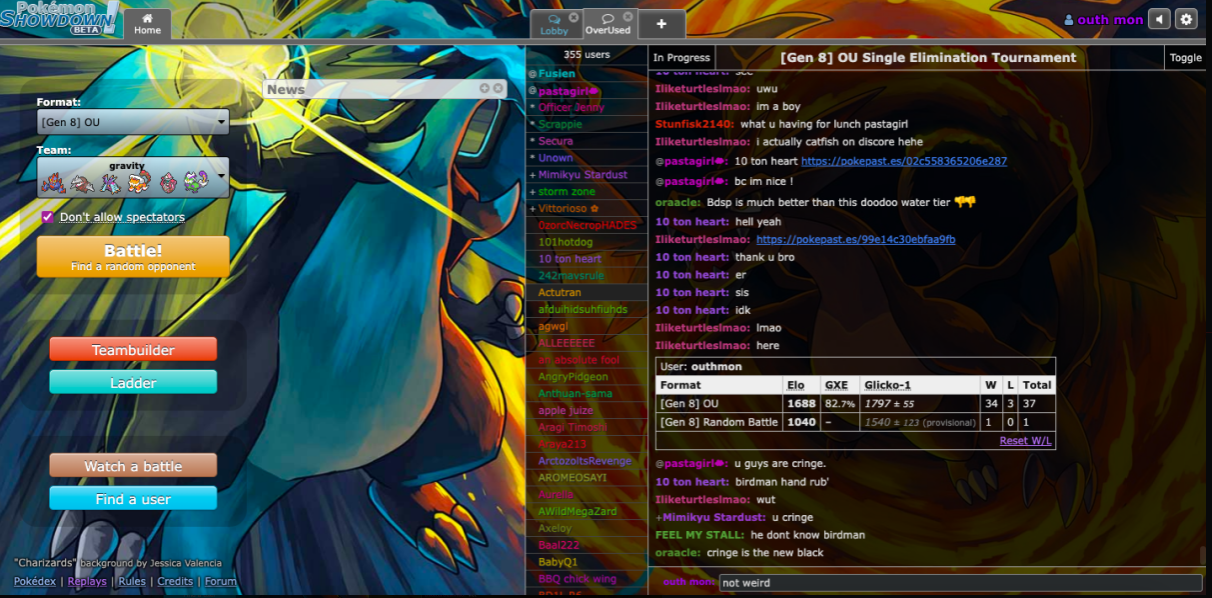This screenshot has height=598, width=1212.
Task: Click the In Progress tournament button
Action: [681, 58]
